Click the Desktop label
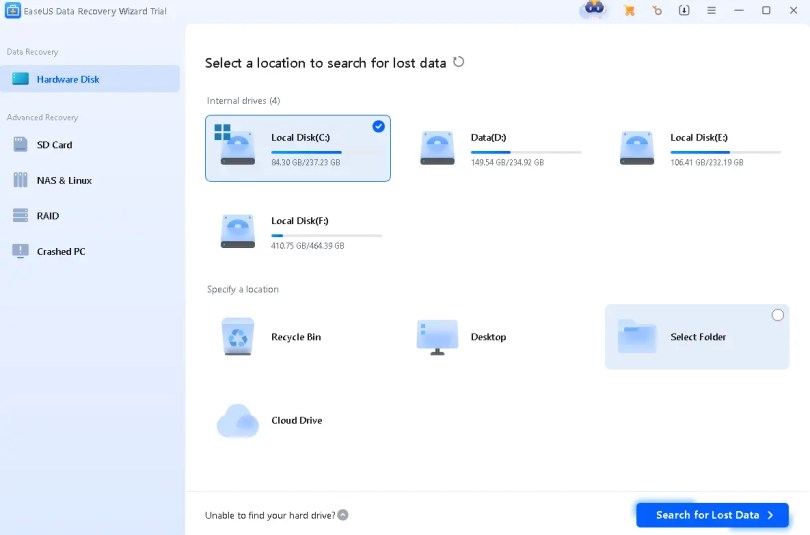The width and height of the screenshot is (810, 535). [488, 337]
